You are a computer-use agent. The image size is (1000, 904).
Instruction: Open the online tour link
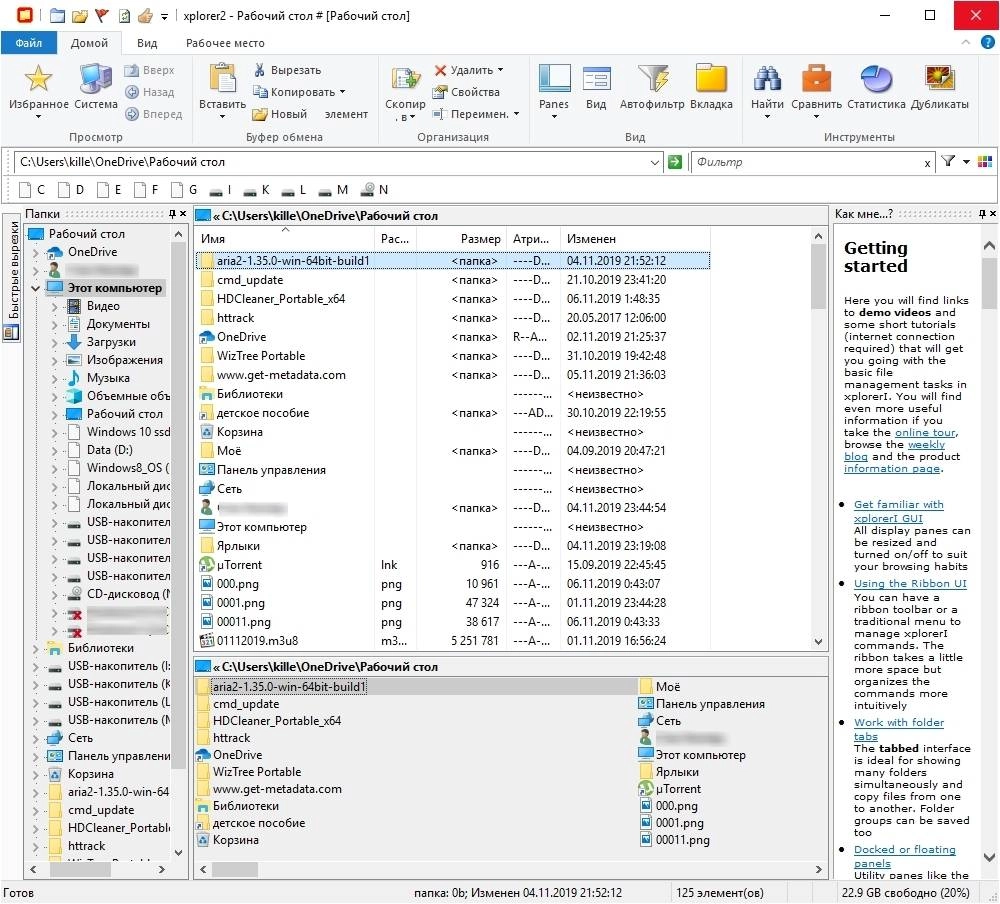coord(925,433)
